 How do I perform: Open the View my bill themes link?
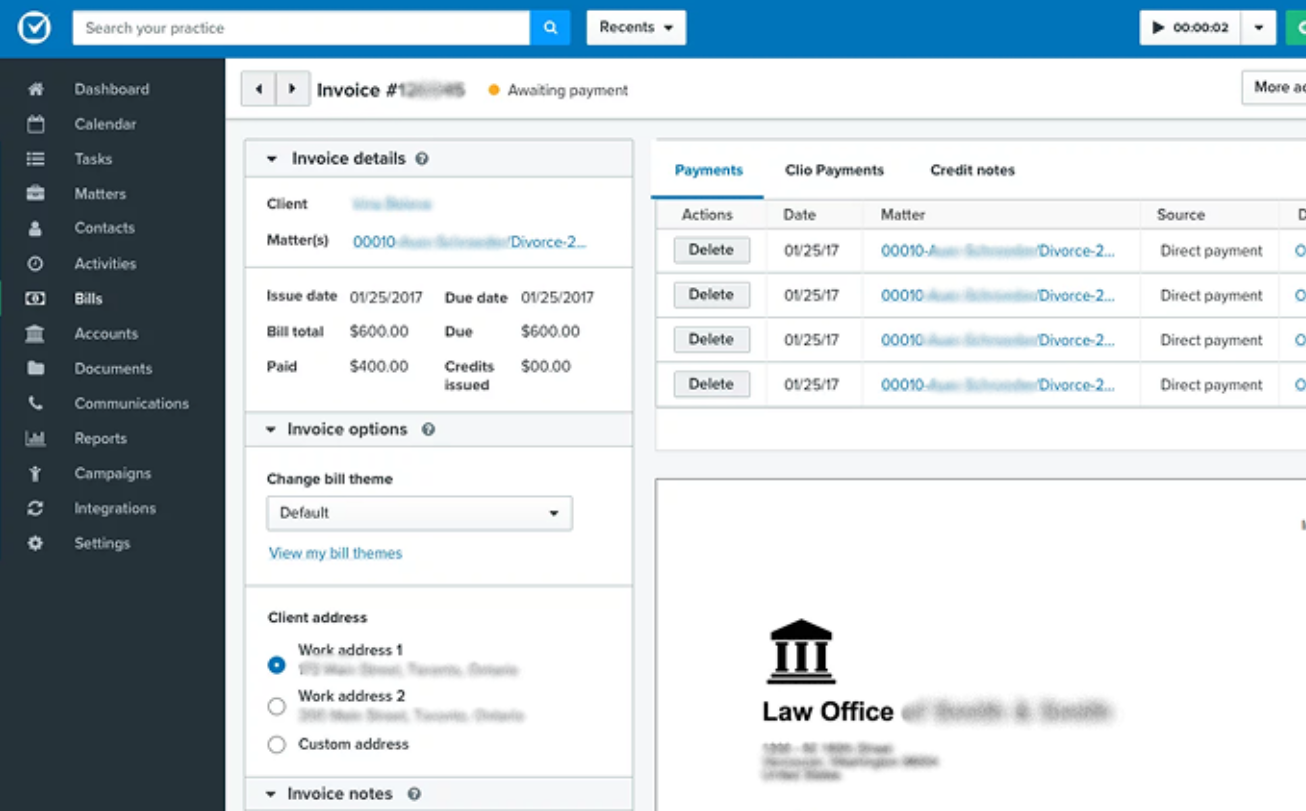335,553
